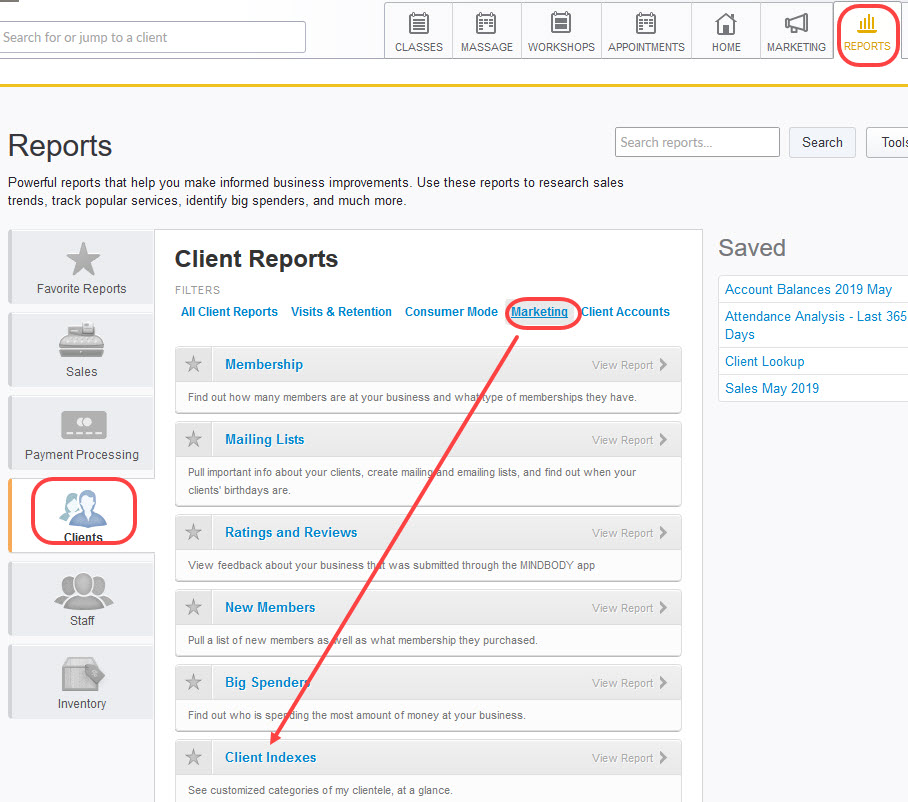
Task: Go to Home via the house icon
Action: (x=725, y=30)
